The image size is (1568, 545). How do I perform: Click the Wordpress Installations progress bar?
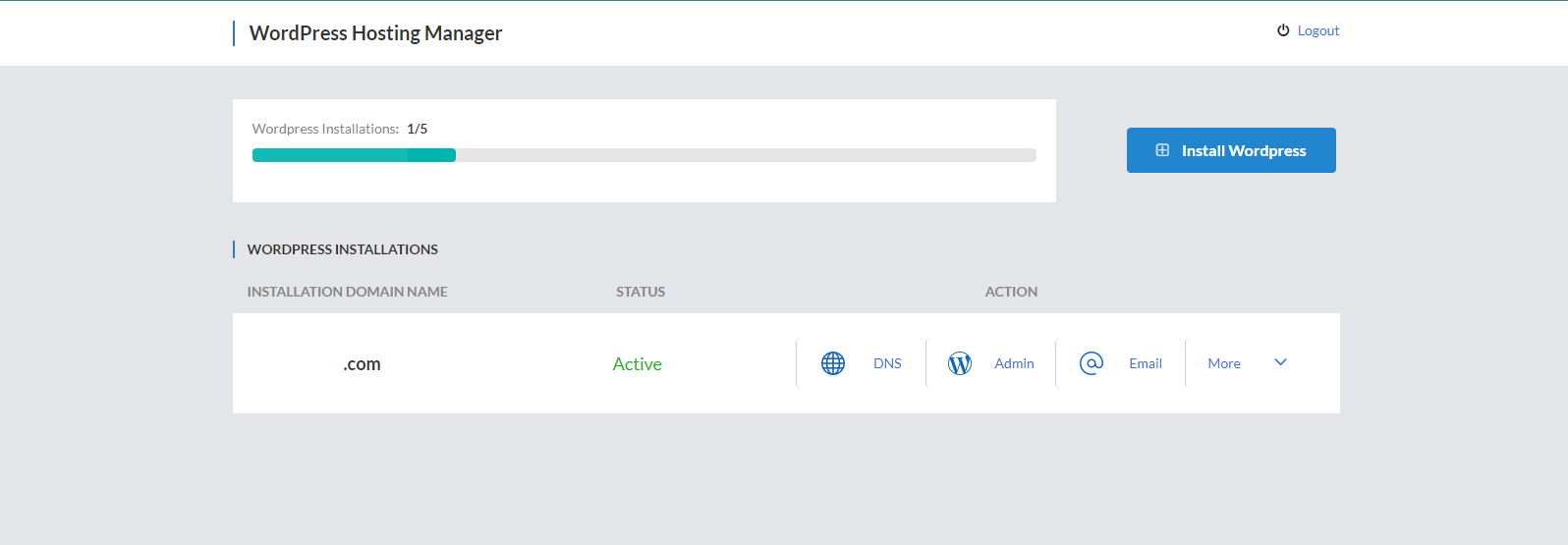pyautogui.click(x=644, y=155)
